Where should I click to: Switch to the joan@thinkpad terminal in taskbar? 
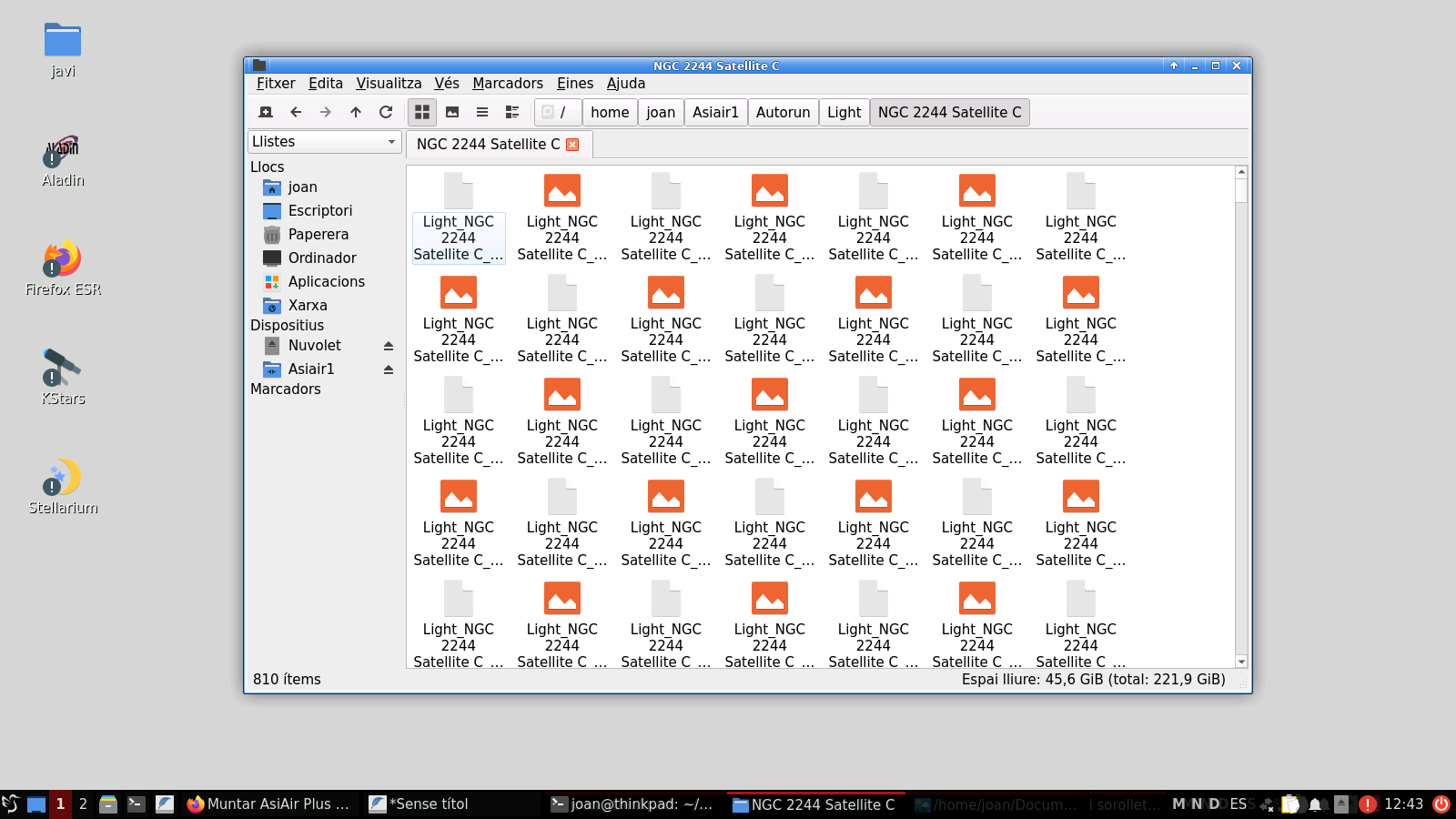632,804
